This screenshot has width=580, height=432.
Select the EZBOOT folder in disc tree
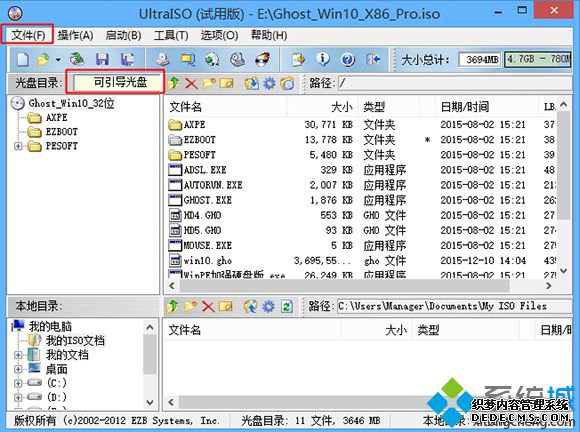click(x=61, y=132)
